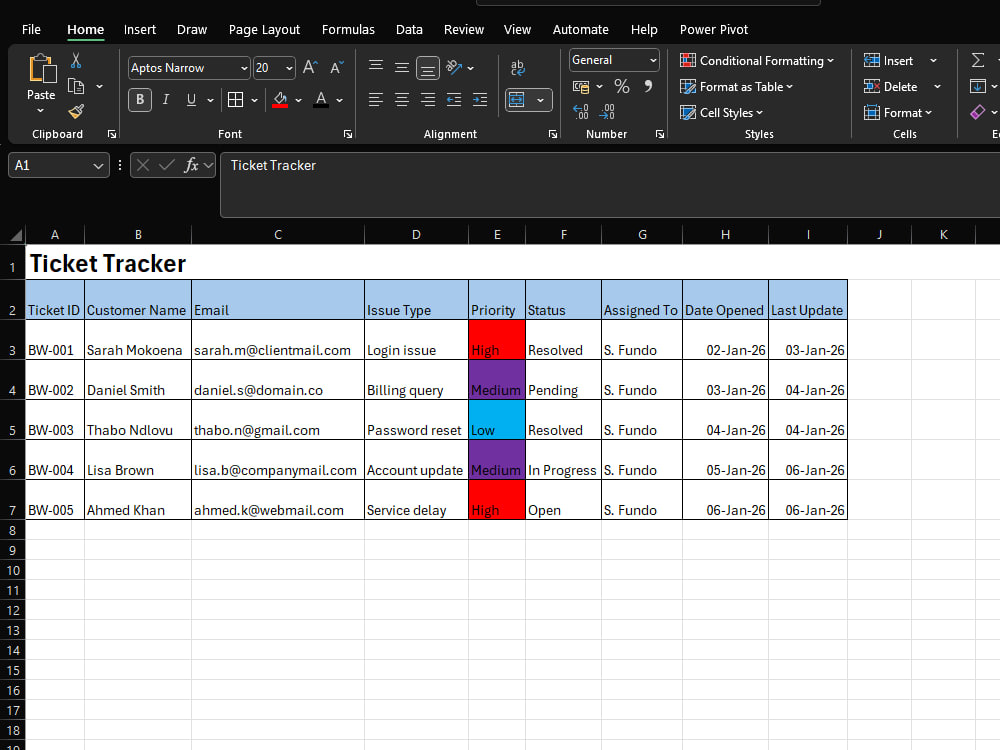Viewport: 1000px width, 750px height.
Task: Apply the red font color A icon
Action: click(x=321, y=99)
